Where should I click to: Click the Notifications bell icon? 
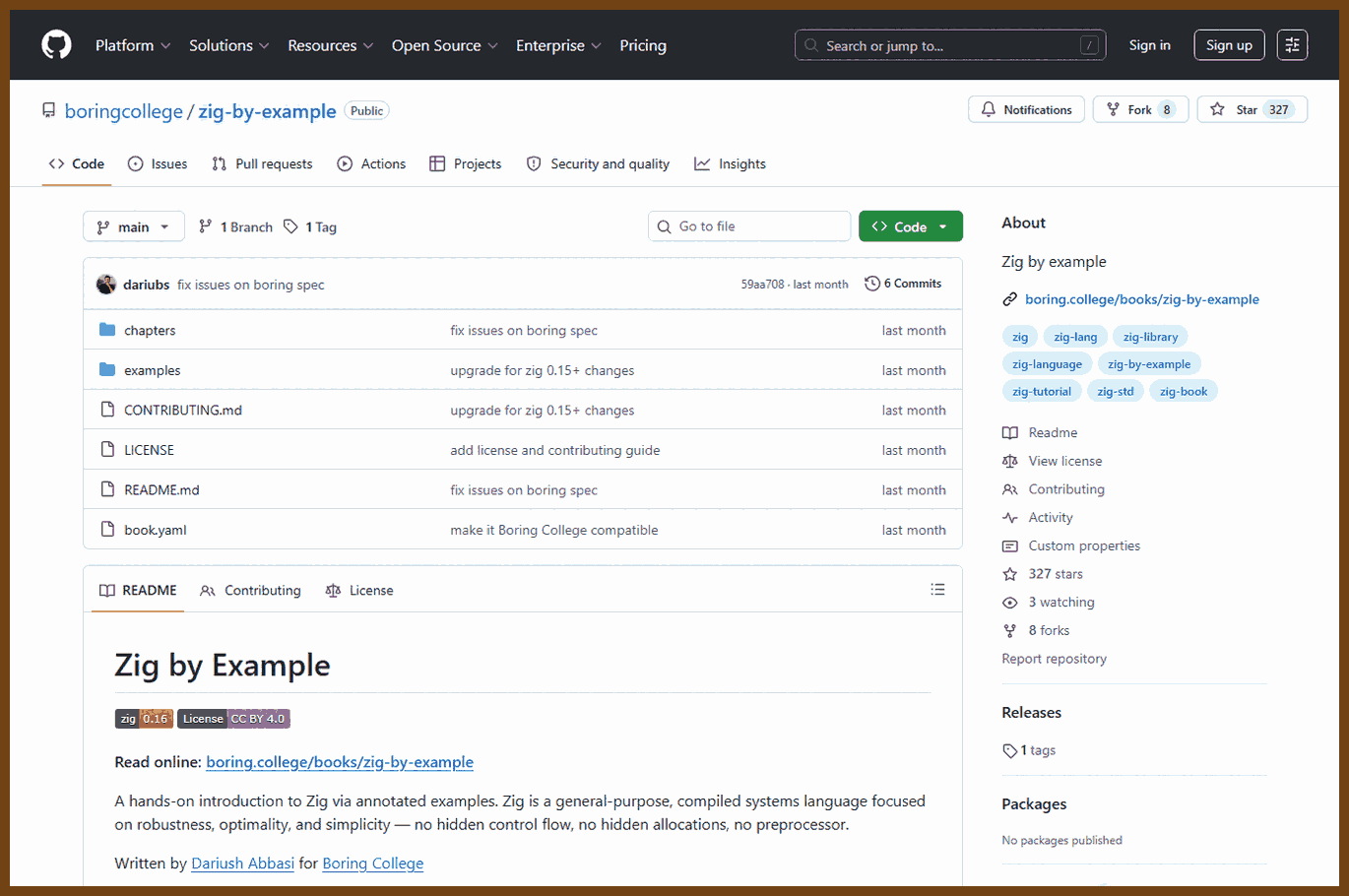pos(989,109)
